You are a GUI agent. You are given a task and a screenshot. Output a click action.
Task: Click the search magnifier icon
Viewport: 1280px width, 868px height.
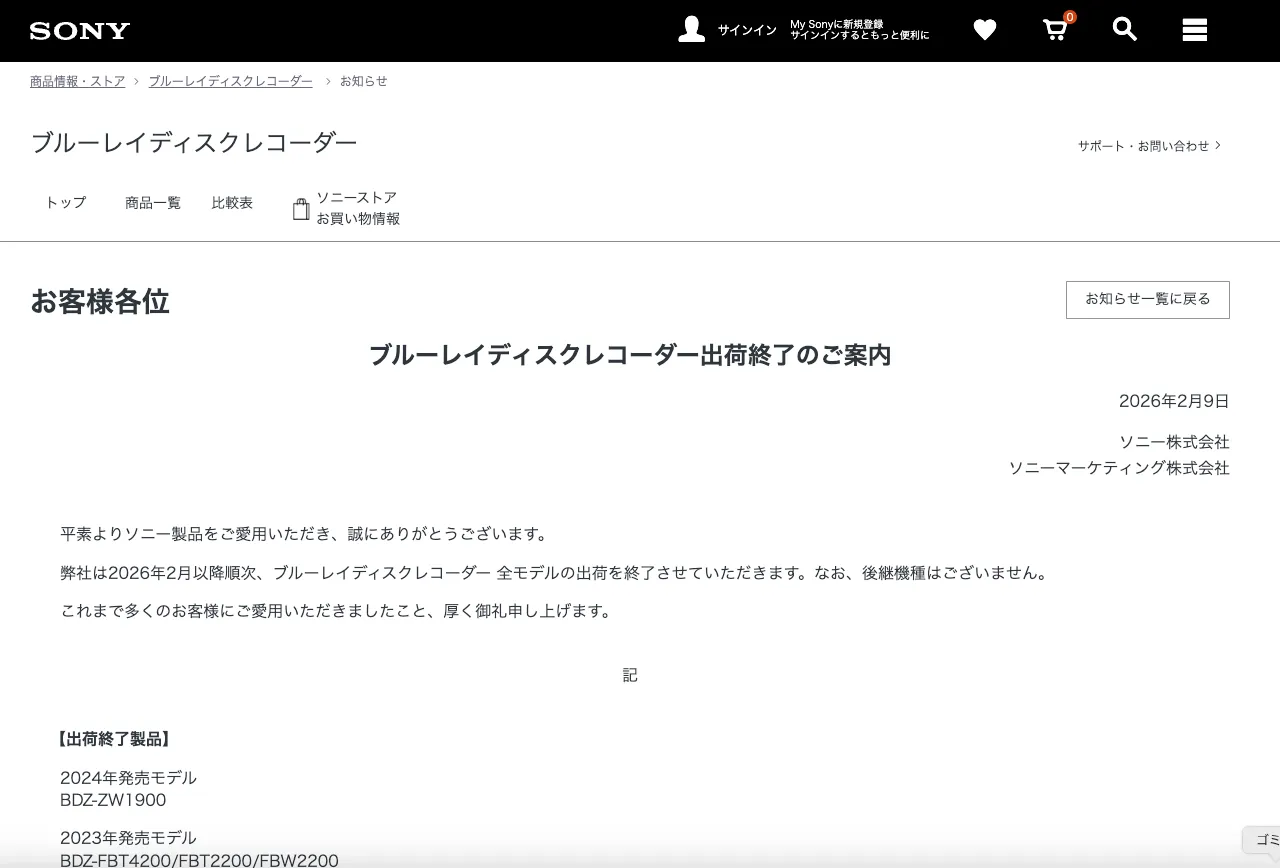[x=1125, y=29]
